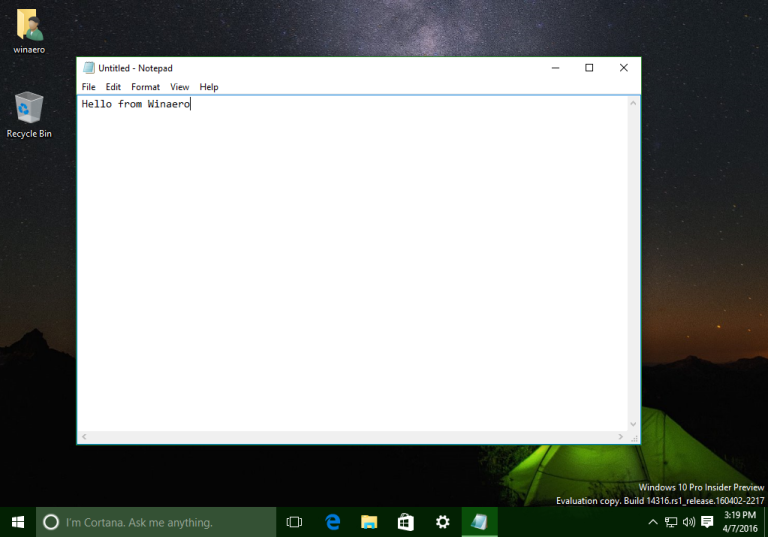The image size is (768, 537).
Task: Click the Show Desktop strip beside the clock
Action: click(x=766, y=522)
